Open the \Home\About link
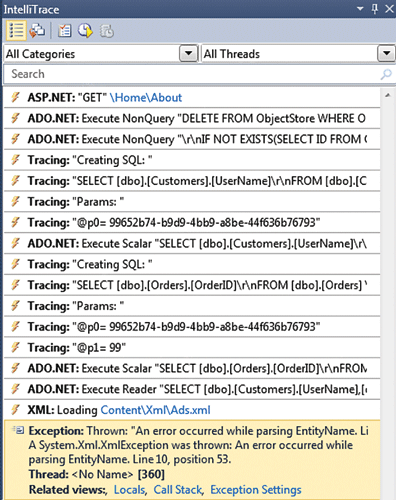Viewport: 396px width, 500px height. pyautogui.click(x=146, y=98)
